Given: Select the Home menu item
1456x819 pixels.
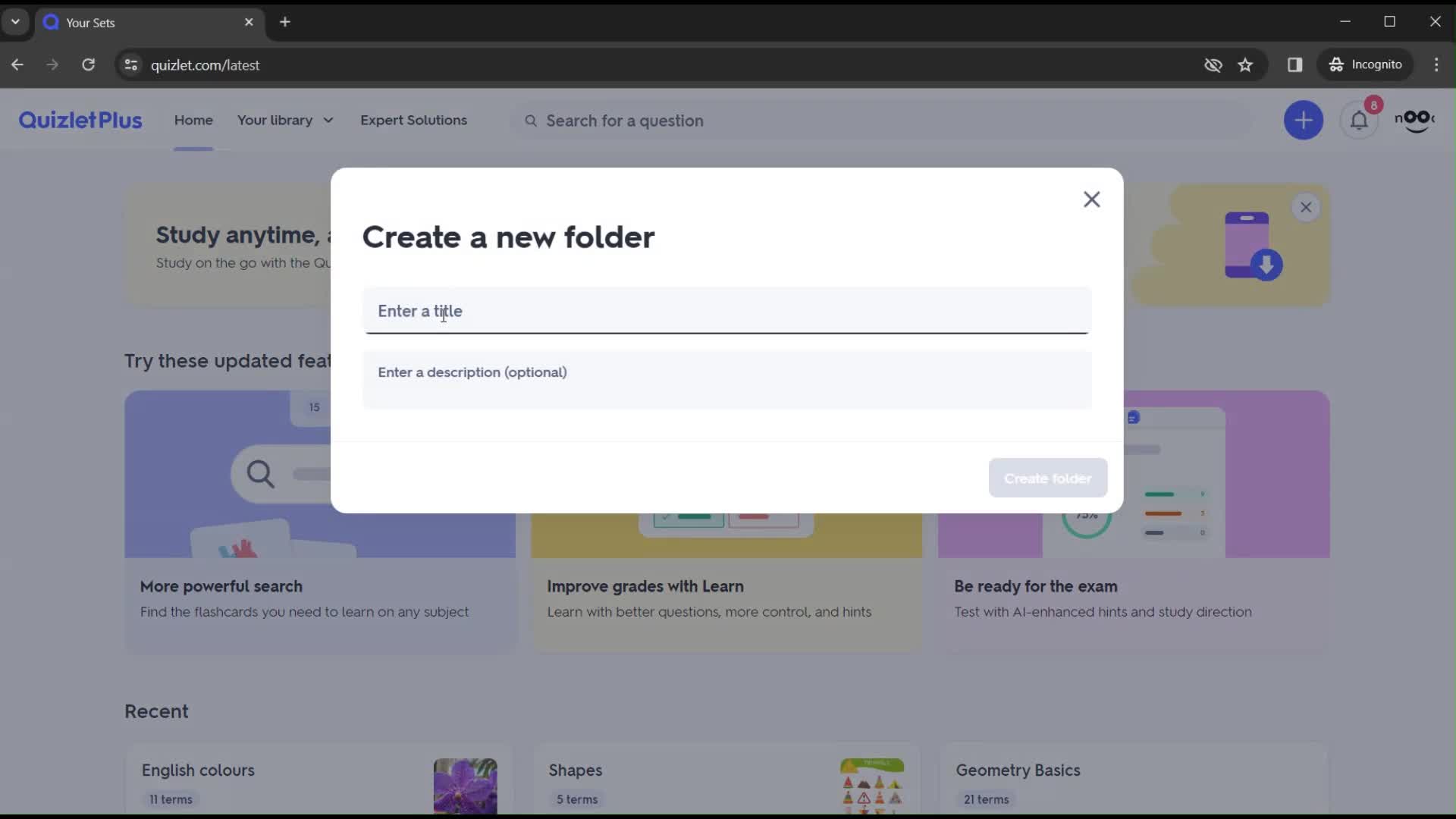Looking at the screenshot, I should pos(194,120).
